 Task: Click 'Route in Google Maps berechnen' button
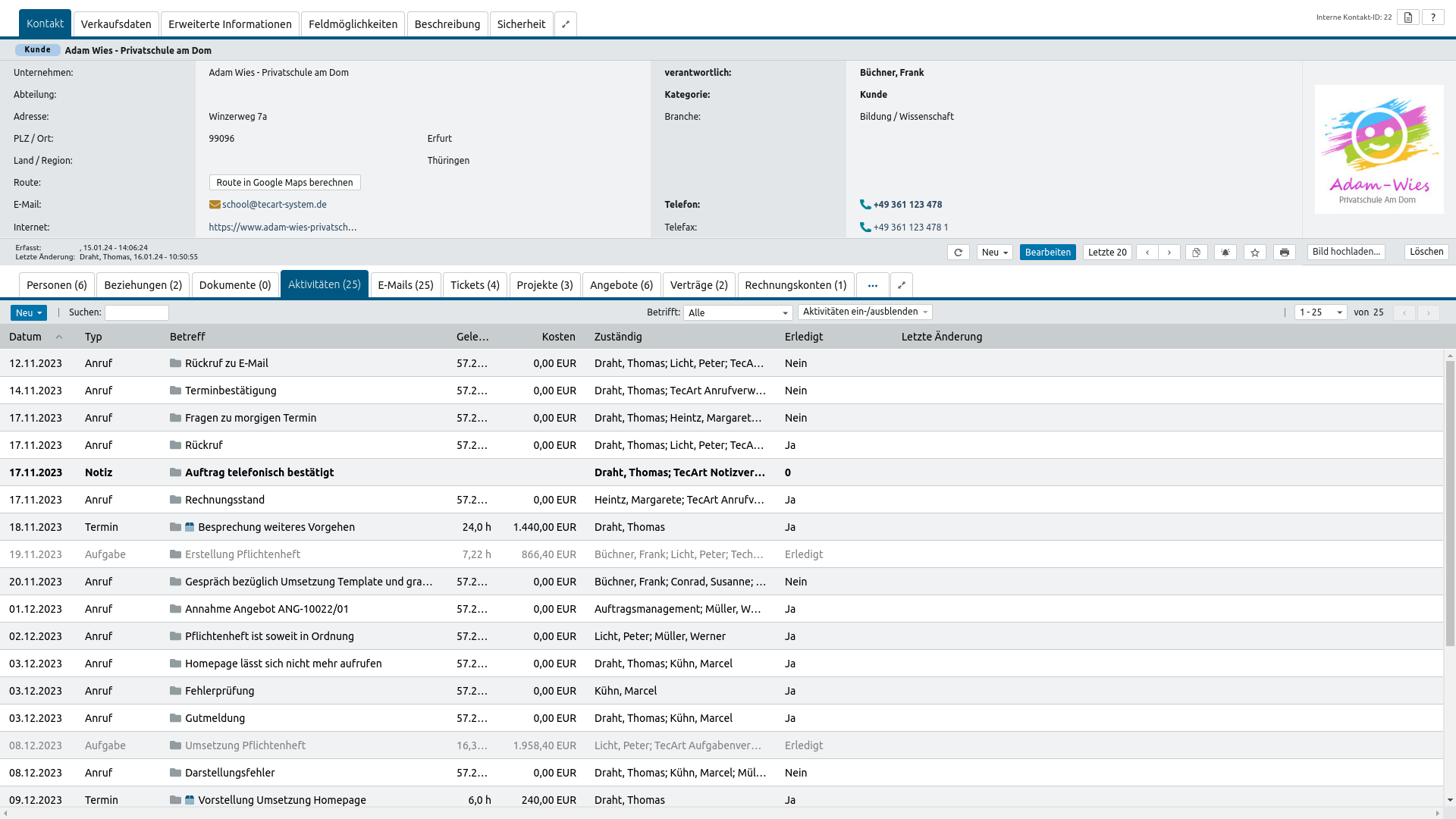pyautogui.click(x=284, y=183)
